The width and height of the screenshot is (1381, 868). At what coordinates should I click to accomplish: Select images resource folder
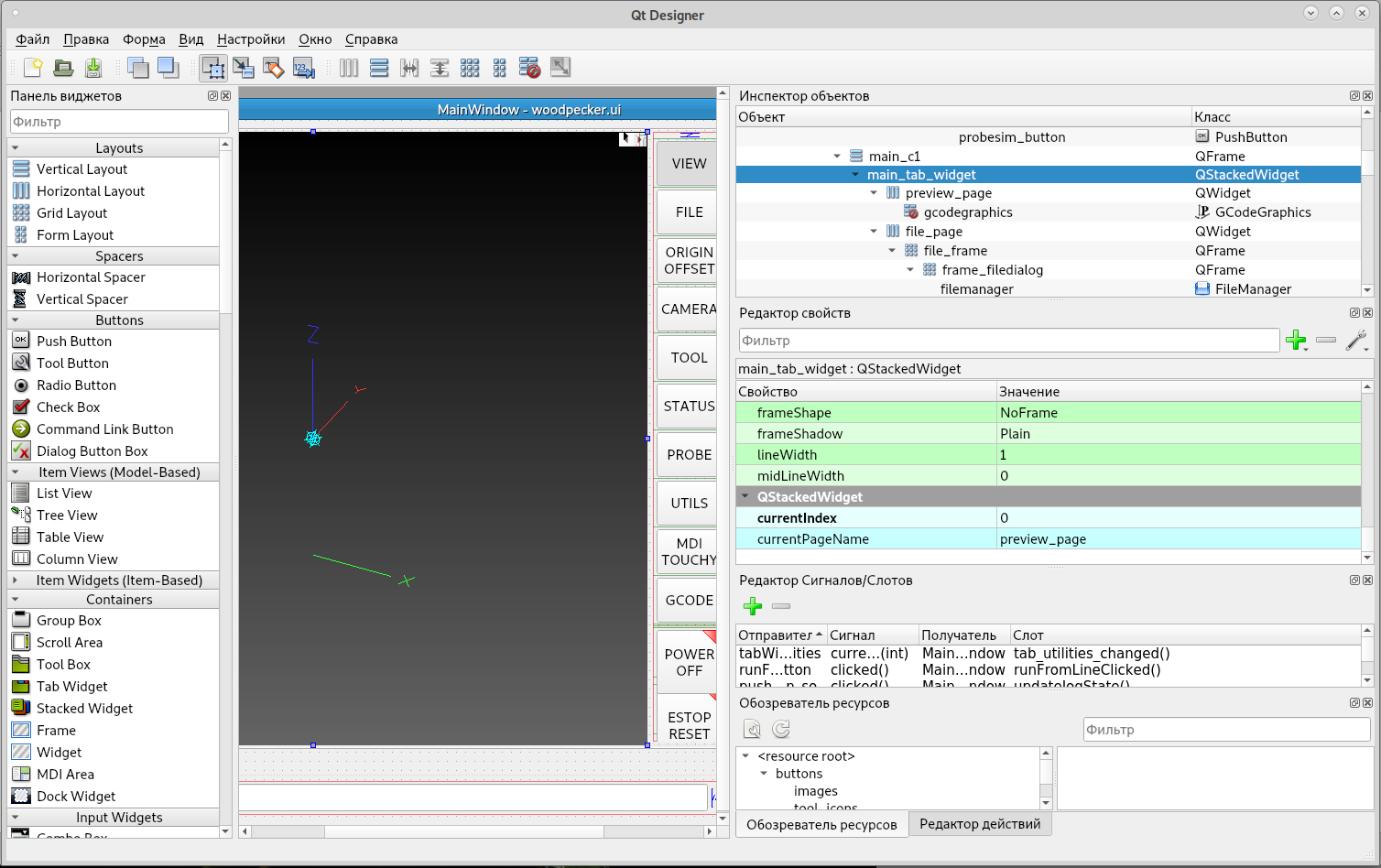pyautogui.click(x=815, y=791)
